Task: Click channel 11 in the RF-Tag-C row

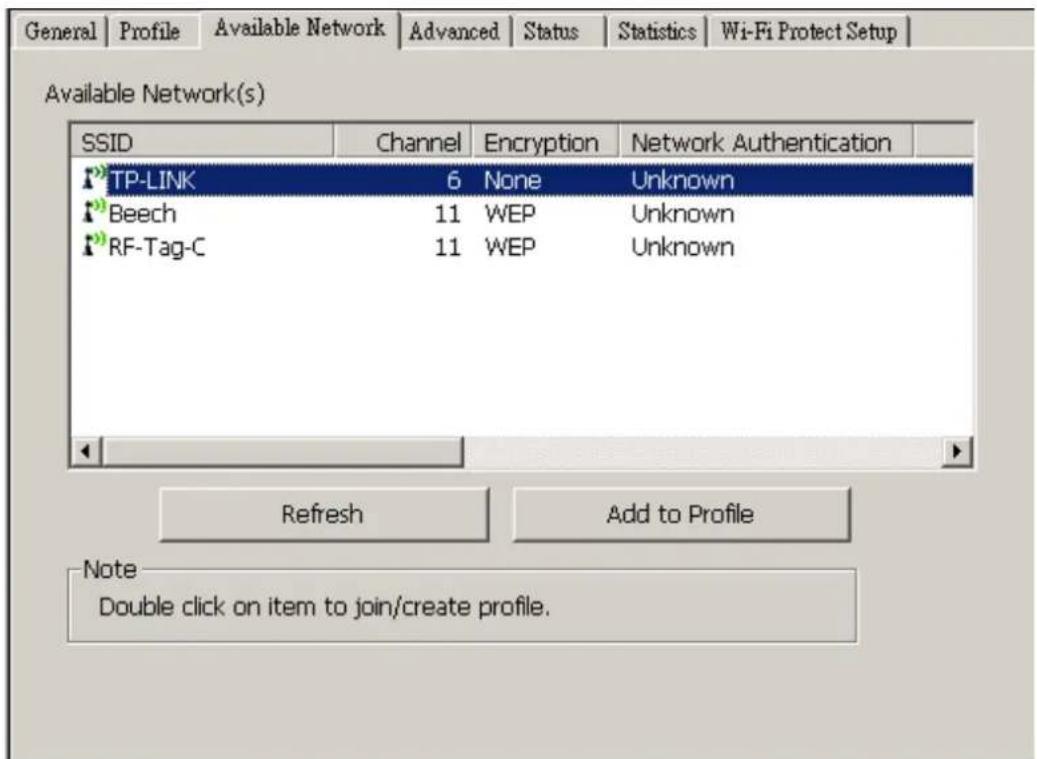Action: click(x=447, y=247)
